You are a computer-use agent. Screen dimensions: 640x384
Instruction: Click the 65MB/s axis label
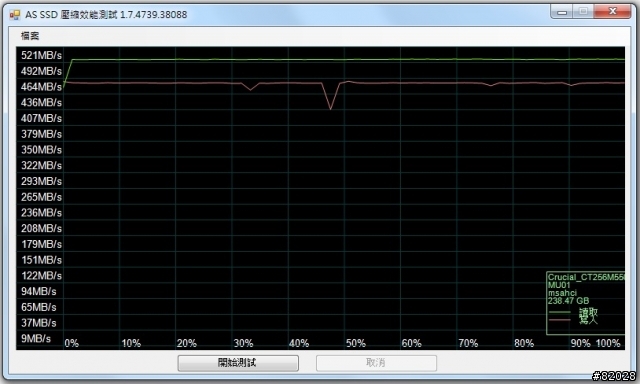pyautogui.click(x=39, y=307)
